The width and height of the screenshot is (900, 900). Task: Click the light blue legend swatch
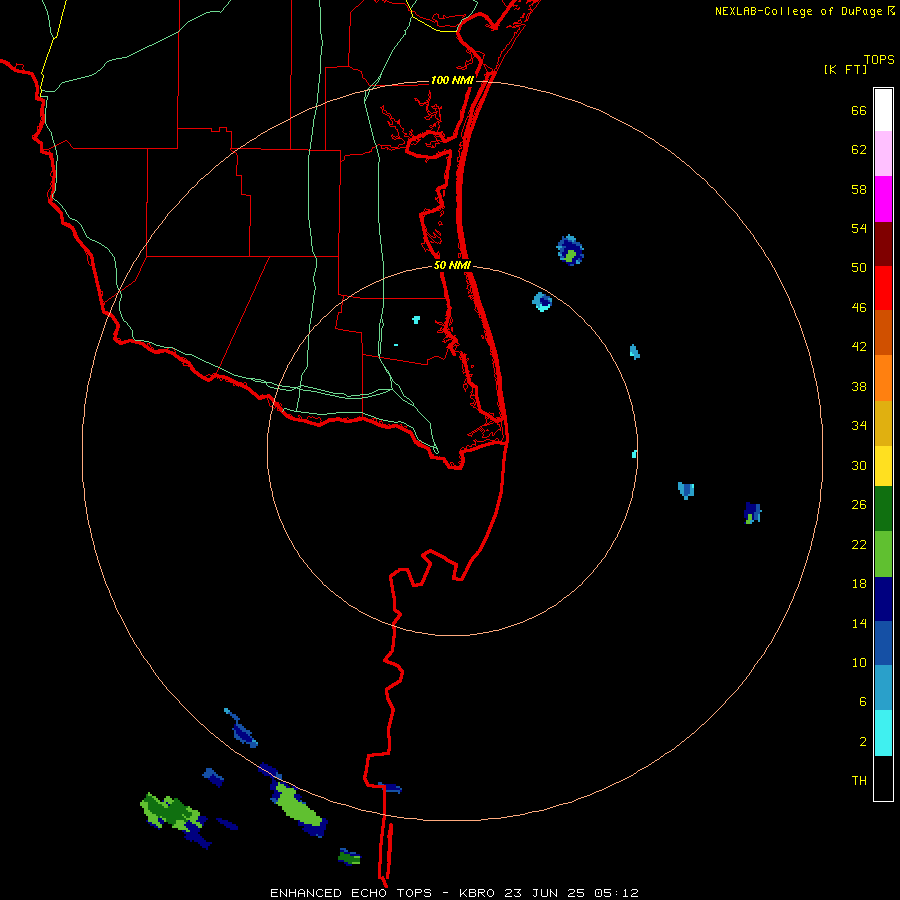(883, 688)
